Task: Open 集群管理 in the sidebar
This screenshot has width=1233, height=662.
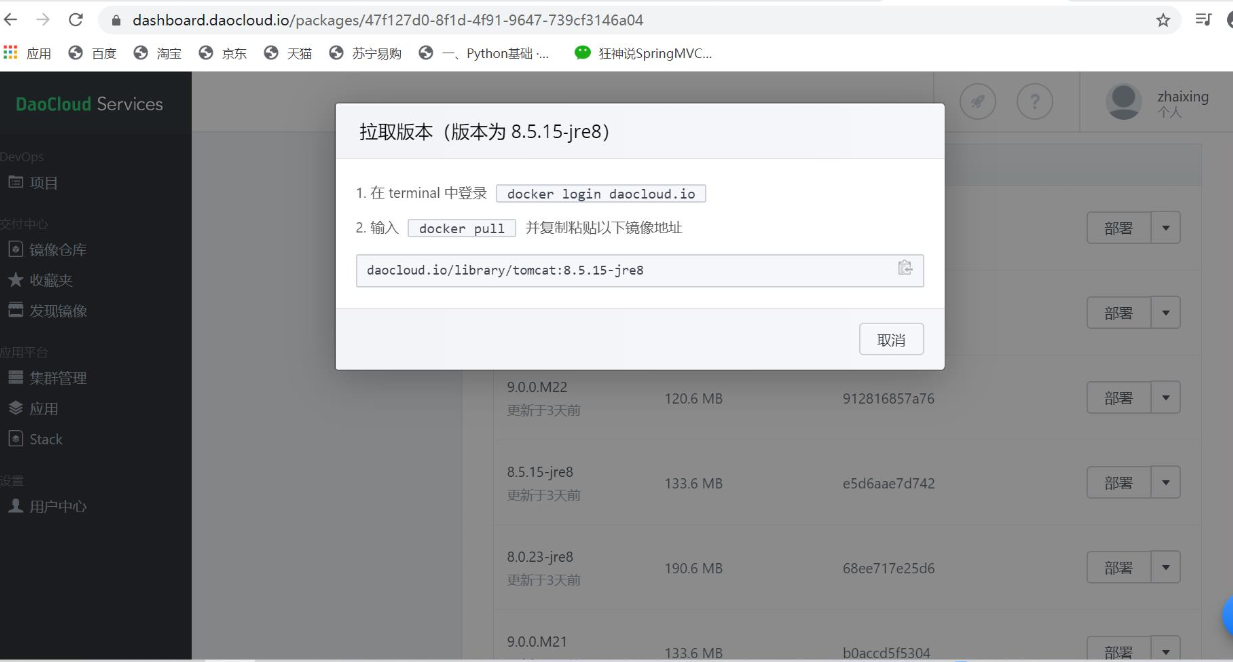Action: click(47, 378)
